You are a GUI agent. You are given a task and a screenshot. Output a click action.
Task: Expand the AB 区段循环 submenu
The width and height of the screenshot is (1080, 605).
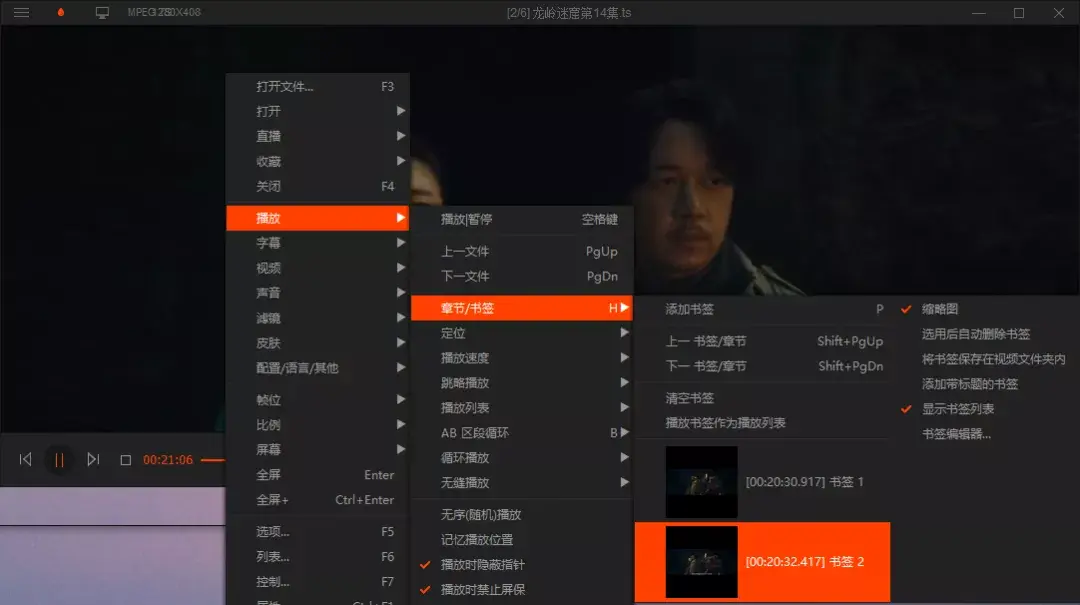click(481, 433)
